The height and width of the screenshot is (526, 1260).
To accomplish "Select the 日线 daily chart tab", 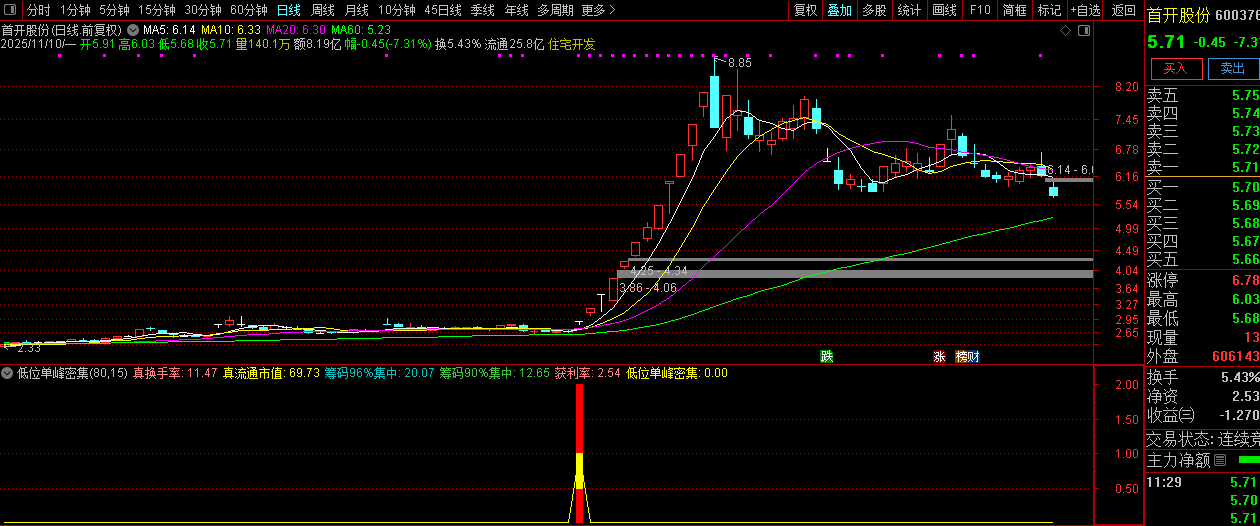I will tap(288, 10).
